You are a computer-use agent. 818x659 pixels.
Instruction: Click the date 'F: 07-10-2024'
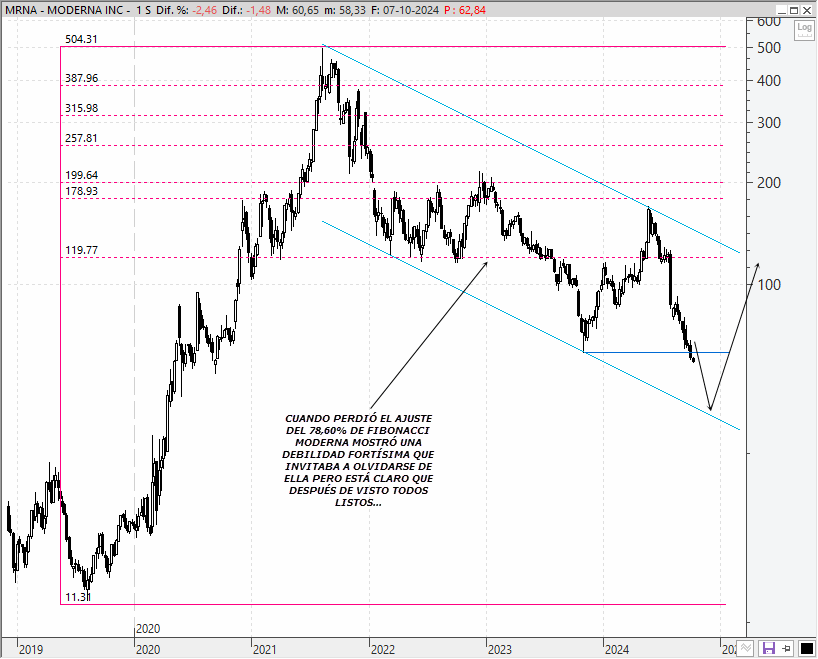tap(405, 10)
